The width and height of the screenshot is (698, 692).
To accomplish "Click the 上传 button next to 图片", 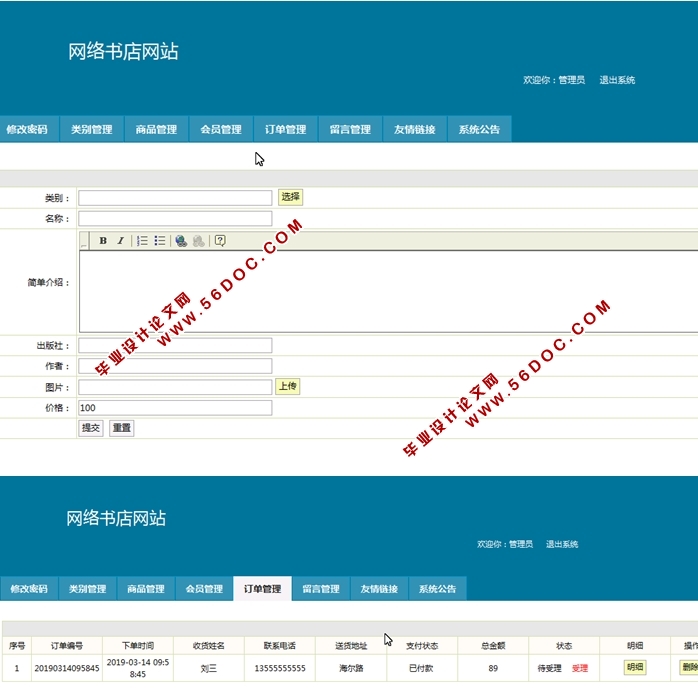I will 288,386.
